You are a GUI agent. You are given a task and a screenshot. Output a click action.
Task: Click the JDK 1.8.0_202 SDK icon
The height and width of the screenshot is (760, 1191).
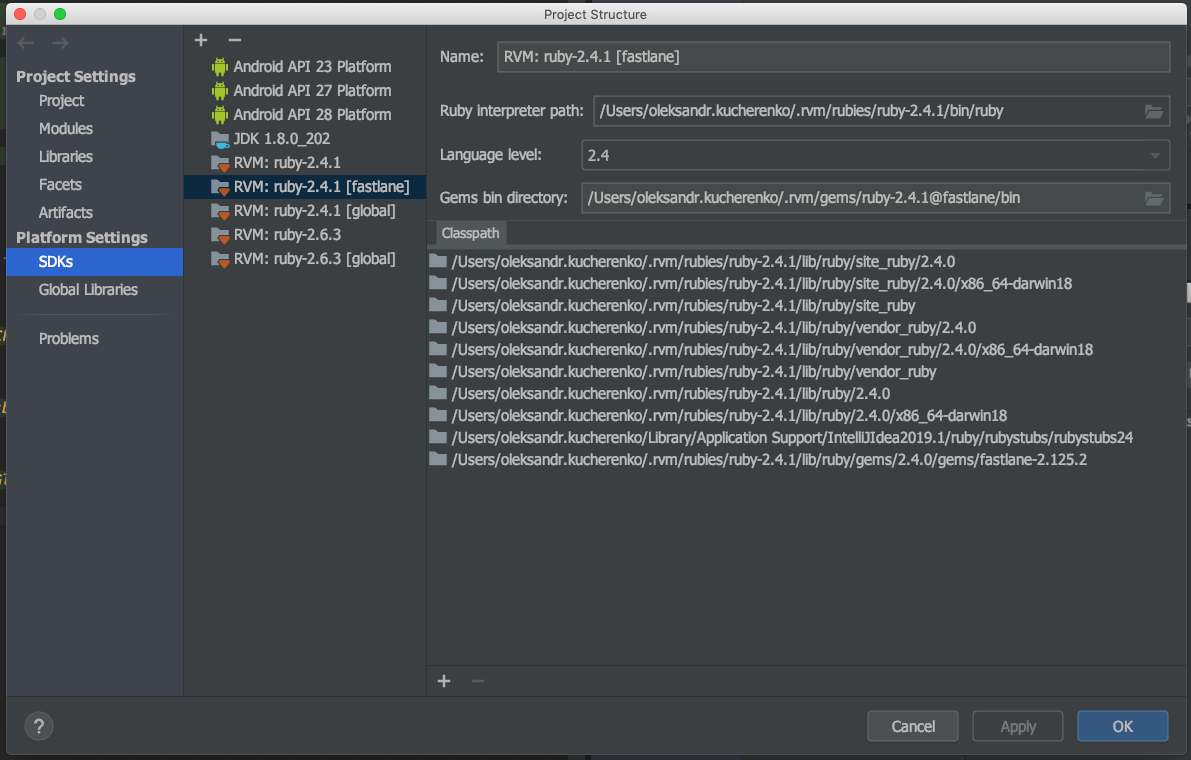[219, 138]
